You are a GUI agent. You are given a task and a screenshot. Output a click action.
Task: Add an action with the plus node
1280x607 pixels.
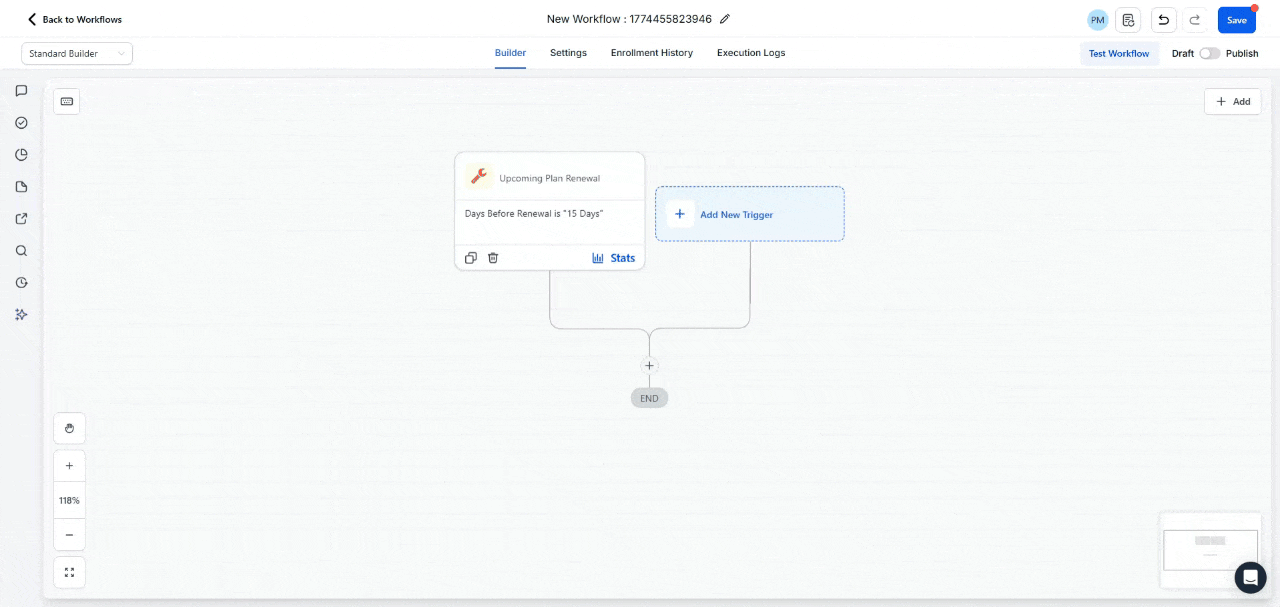649,366
